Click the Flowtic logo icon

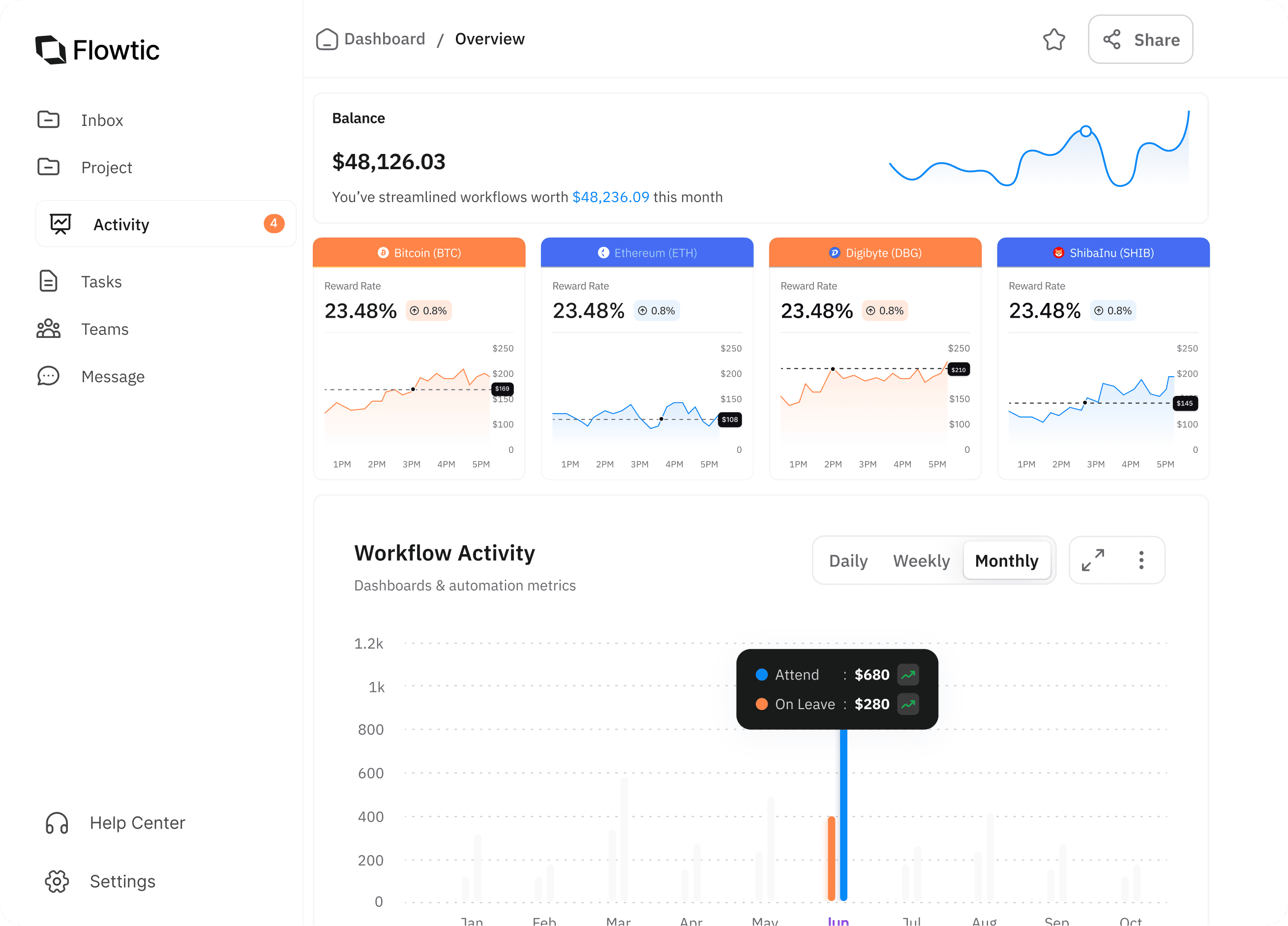pyautogui.click(x=51, y=50)
